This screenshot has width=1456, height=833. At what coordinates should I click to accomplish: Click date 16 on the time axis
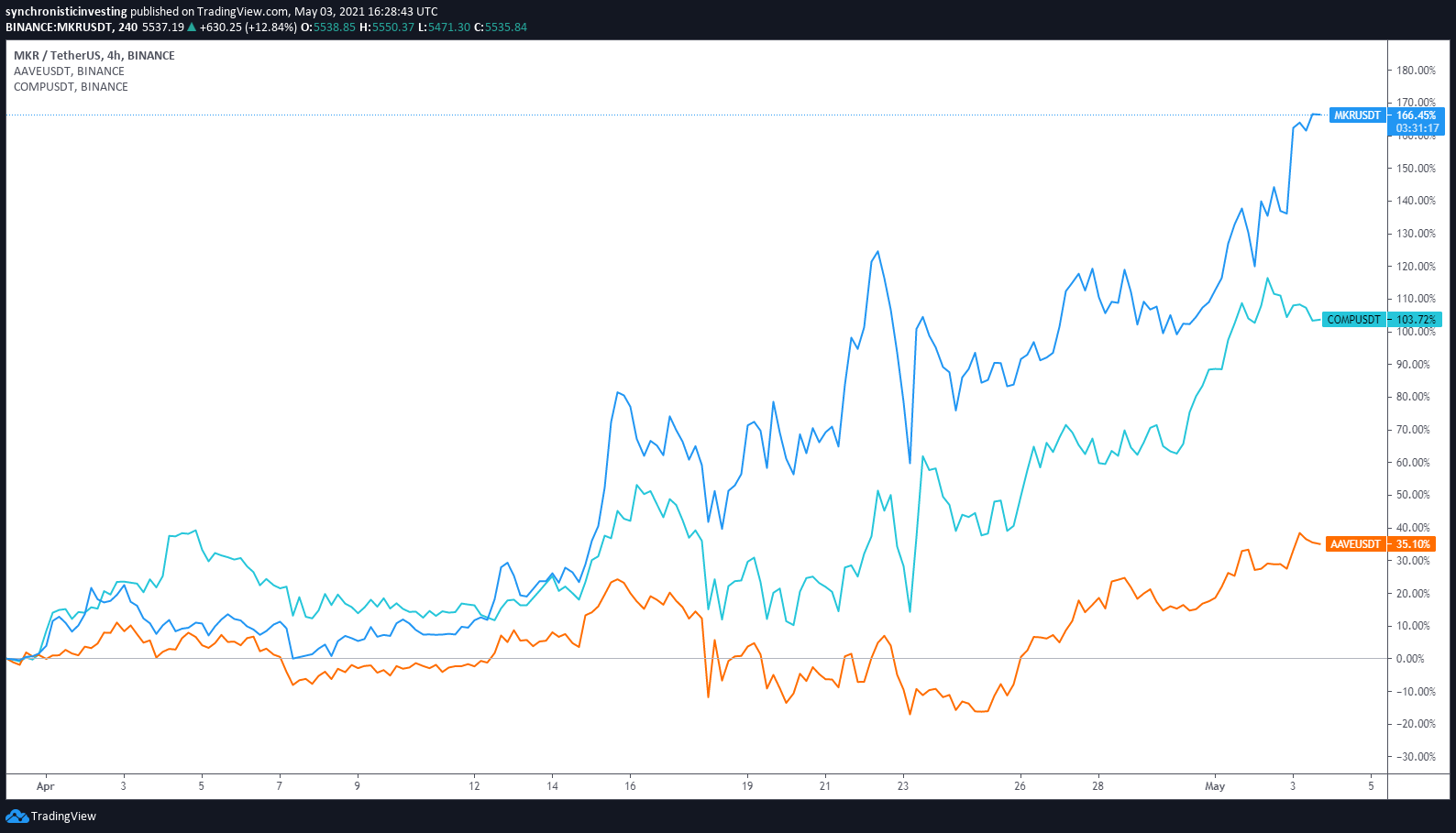(x=630, y=786)
